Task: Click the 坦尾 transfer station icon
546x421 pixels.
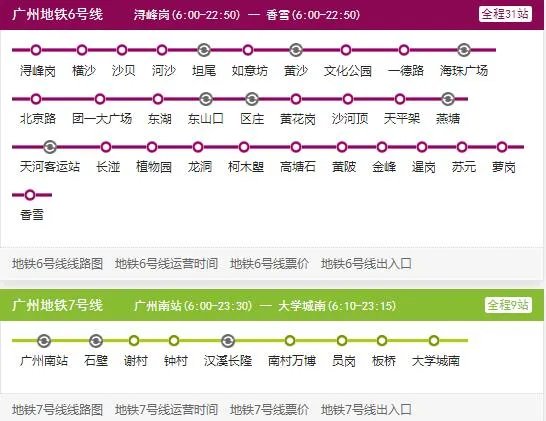Action: click(204, 50)
